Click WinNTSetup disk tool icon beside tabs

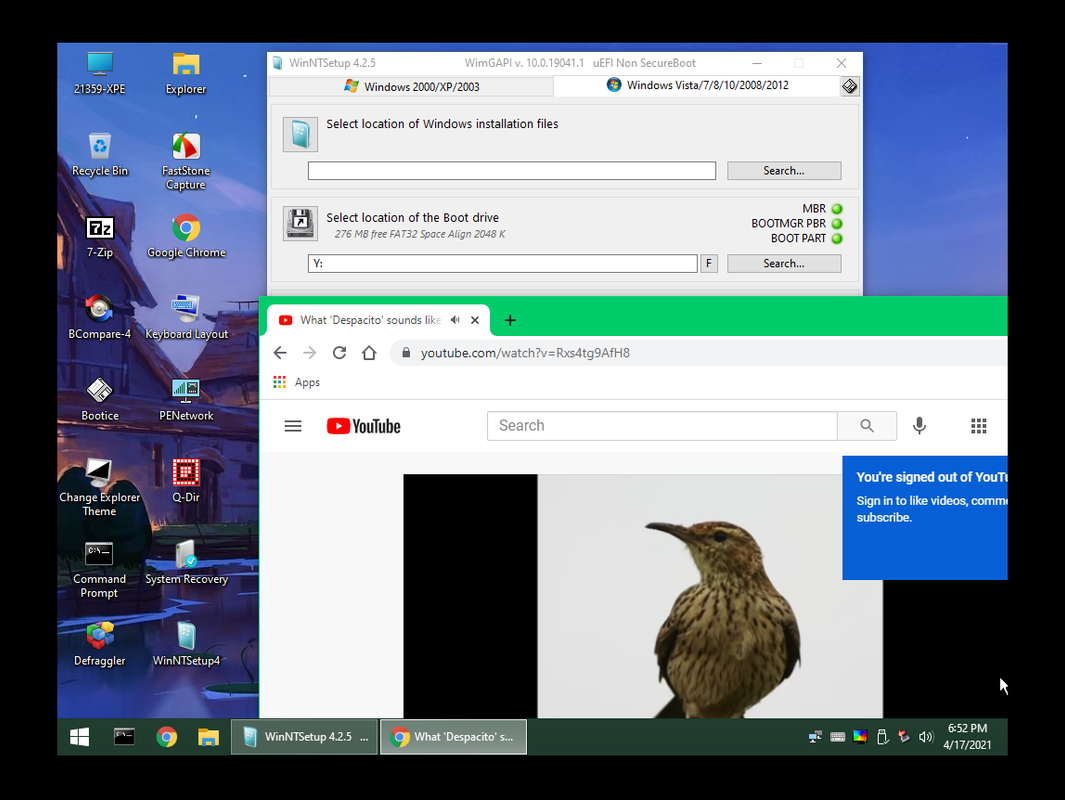(x=850, y=86)
